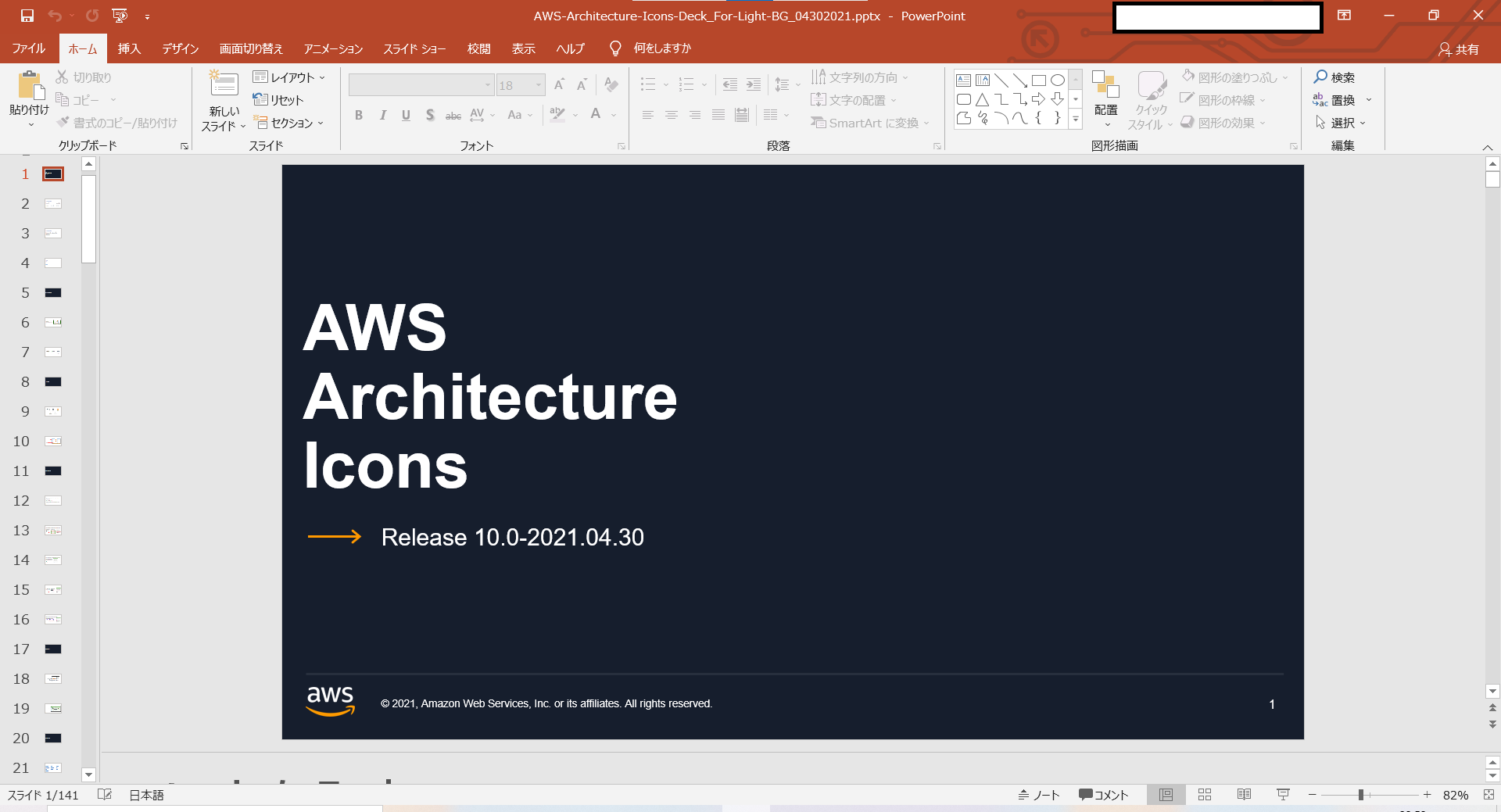Adjust the zoom slider handle
This screenshot has width=1501, height=812.
point(1361,795)
